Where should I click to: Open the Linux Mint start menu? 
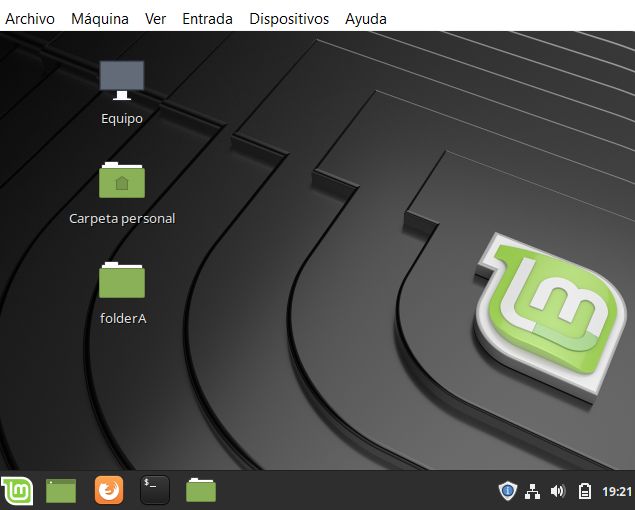click(x=17, y=491)
